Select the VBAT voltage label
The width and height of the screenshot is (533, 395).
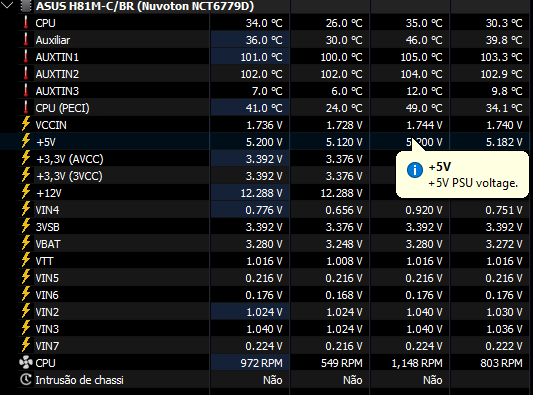click(48, 244)
